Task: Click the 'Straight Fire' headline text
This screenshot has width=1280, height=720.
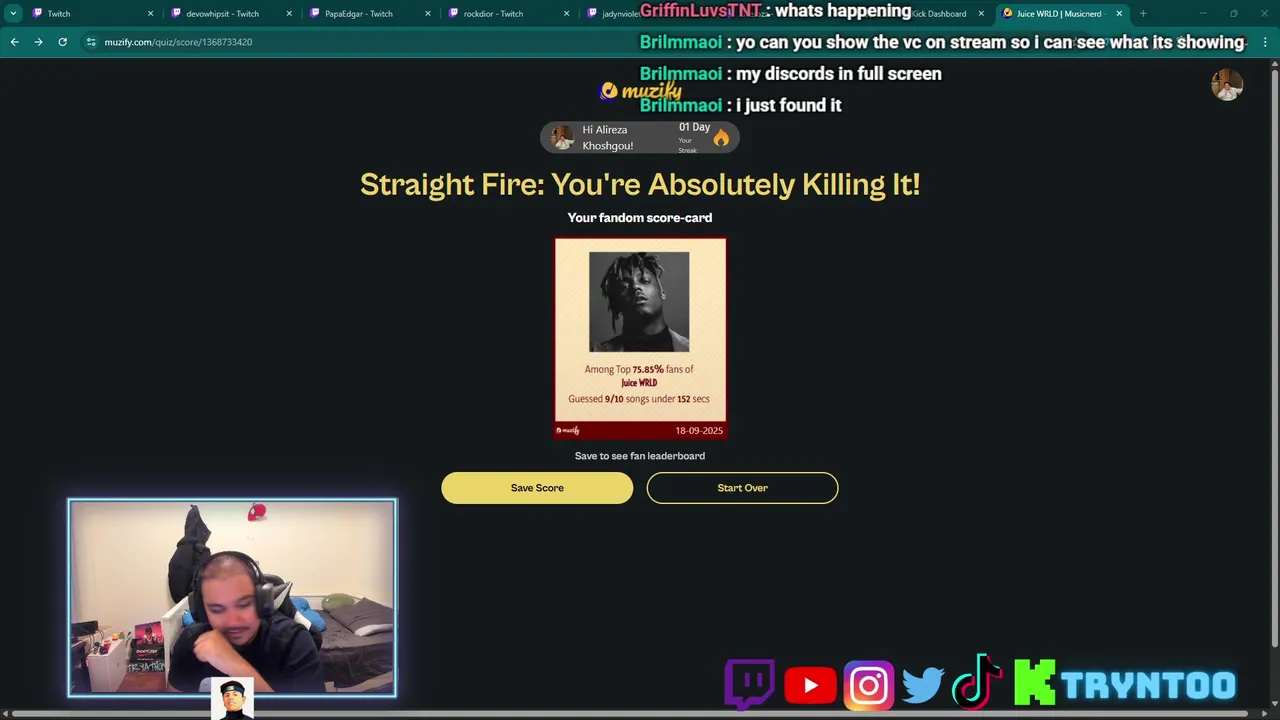Action: [x=640, y=184]
